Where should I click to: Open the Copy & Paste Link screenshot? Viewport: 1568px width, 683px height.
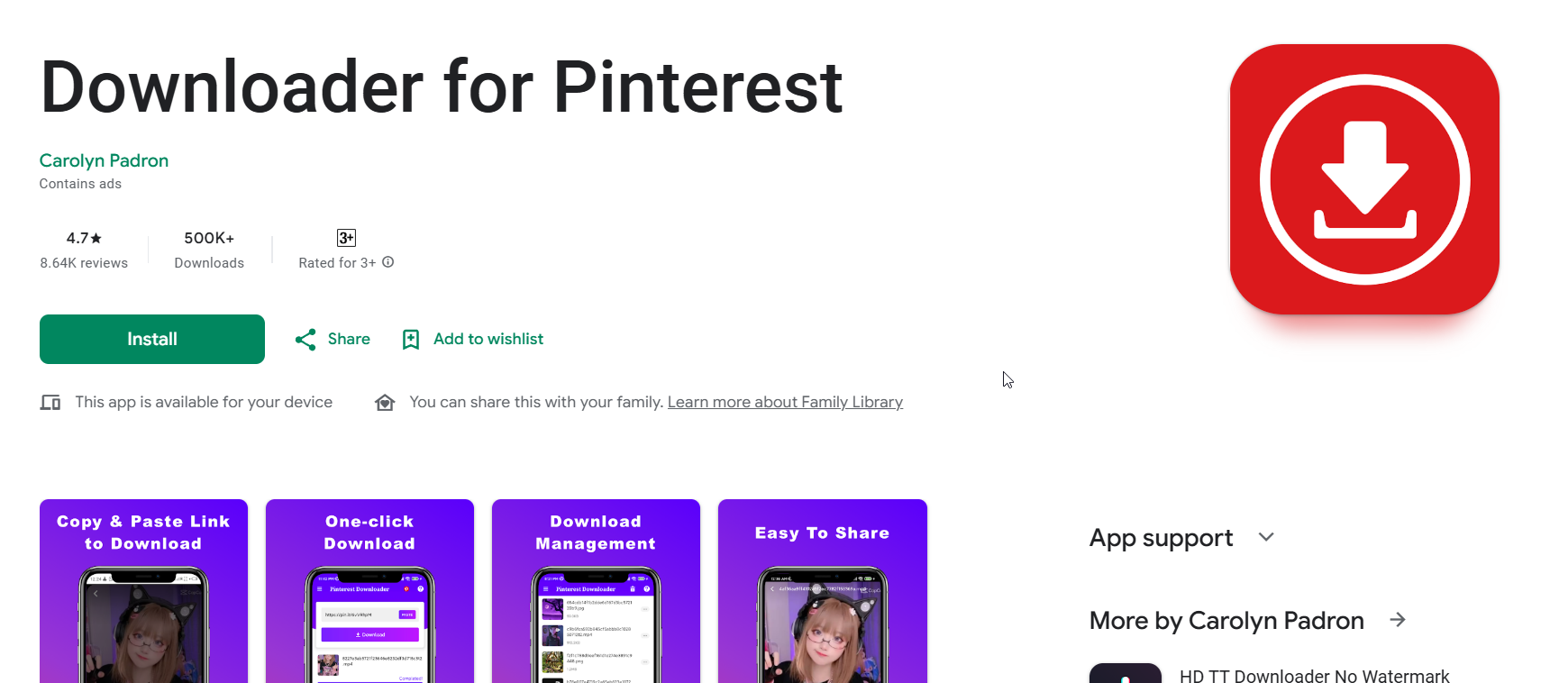pos(143,590)
